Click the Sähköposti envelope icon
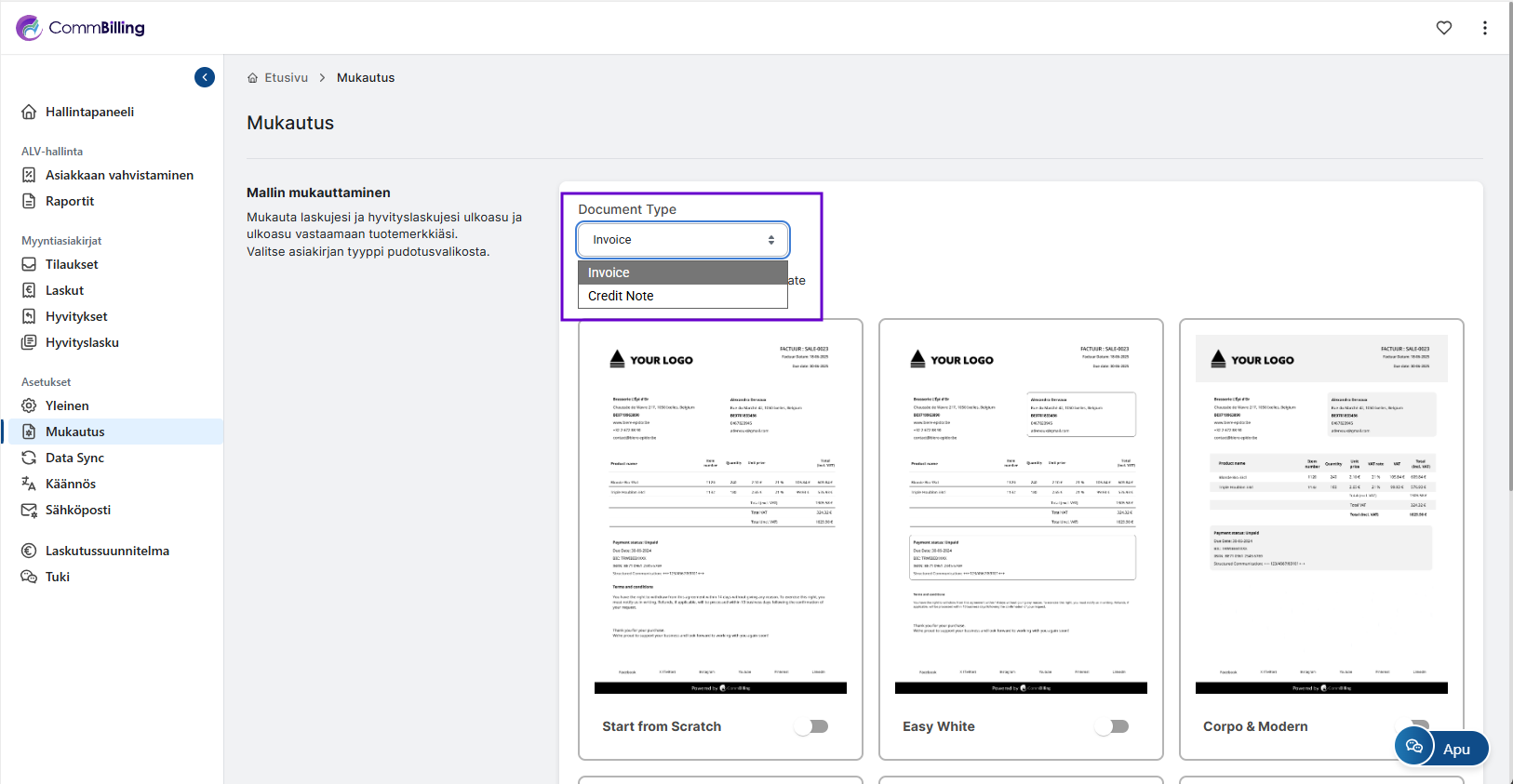The height and width of the screenshot is (784, 1513). [x=29, y=510]
